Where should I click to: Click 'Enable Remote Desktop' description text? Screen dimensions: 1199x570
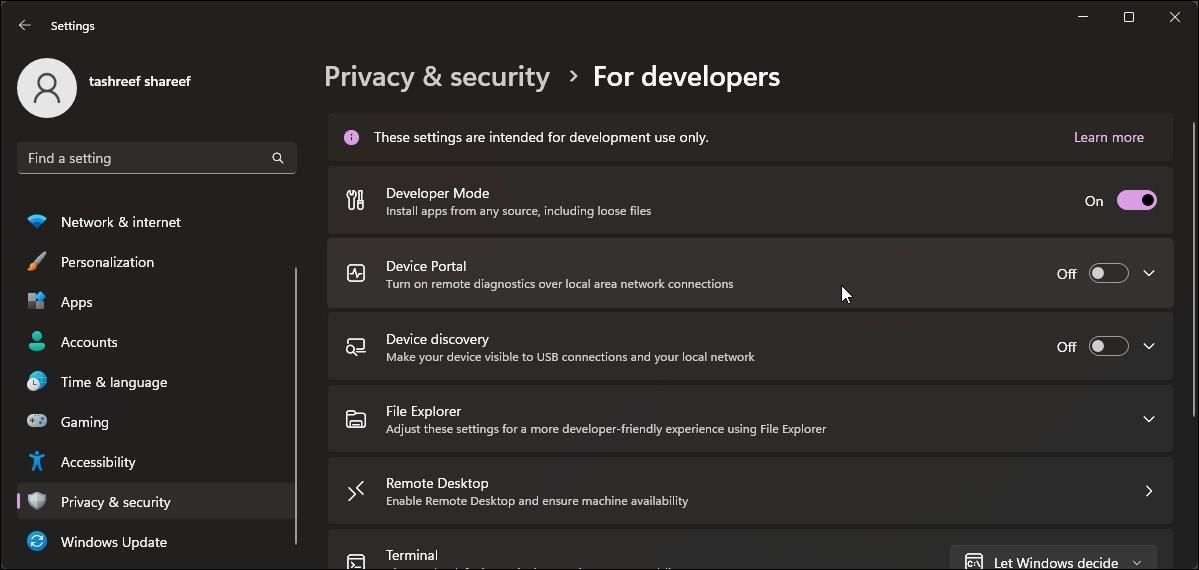(x=537, y=501)
